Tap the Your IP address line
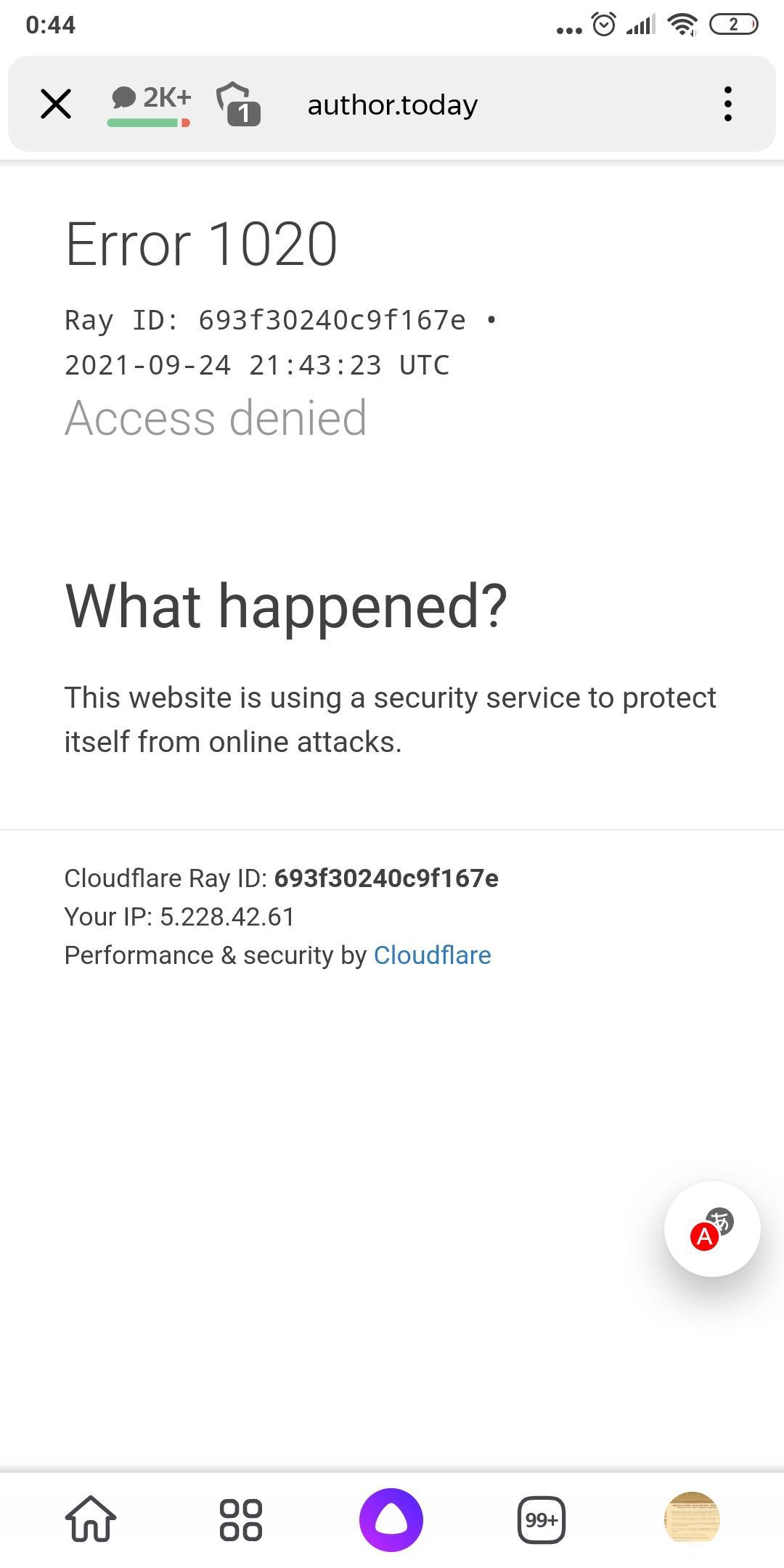Screen dimensions: 784x1568 179,917
